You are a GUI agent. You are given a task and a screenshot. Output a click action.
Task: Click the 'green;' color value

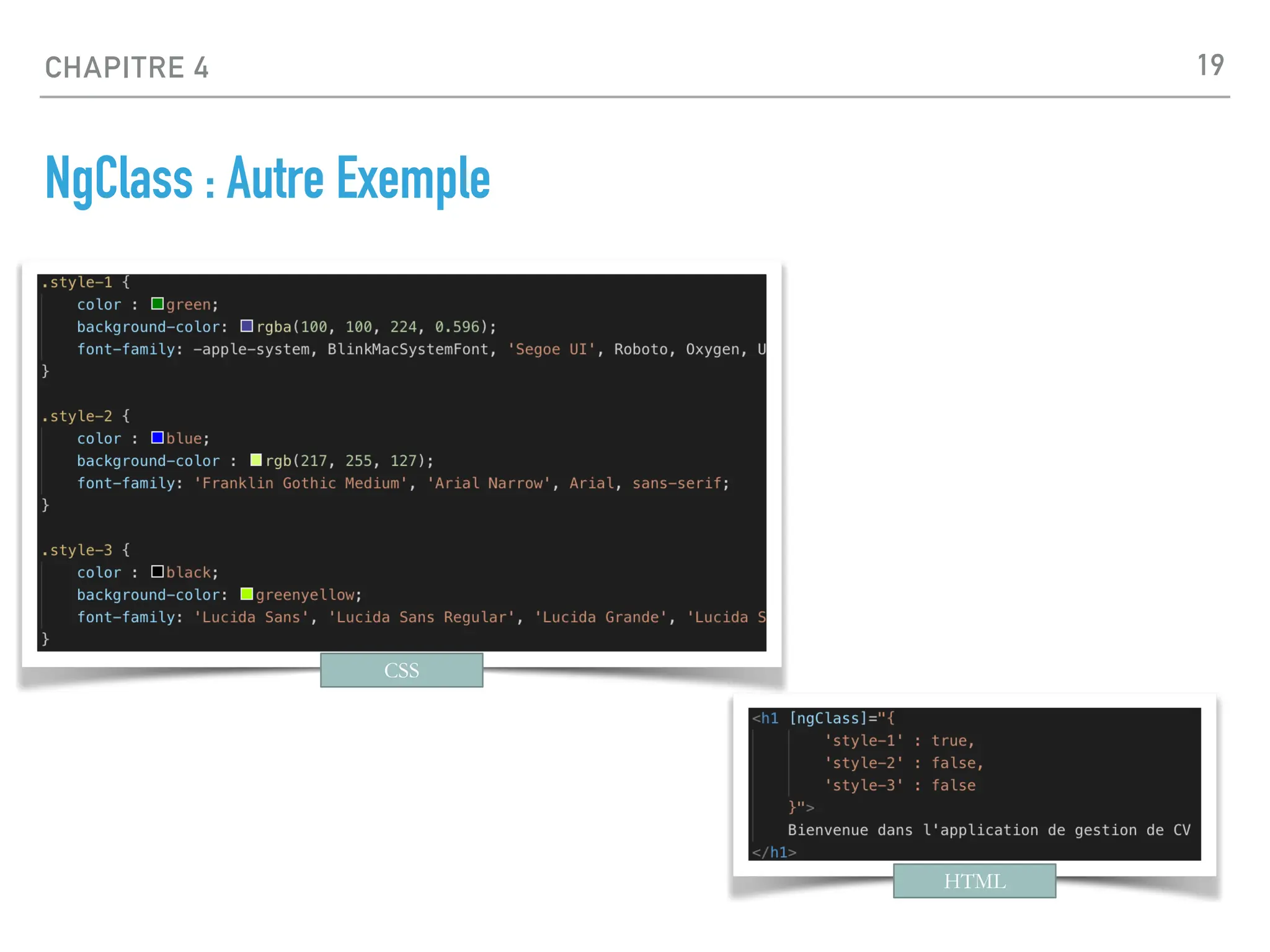(x=192, y=305)
